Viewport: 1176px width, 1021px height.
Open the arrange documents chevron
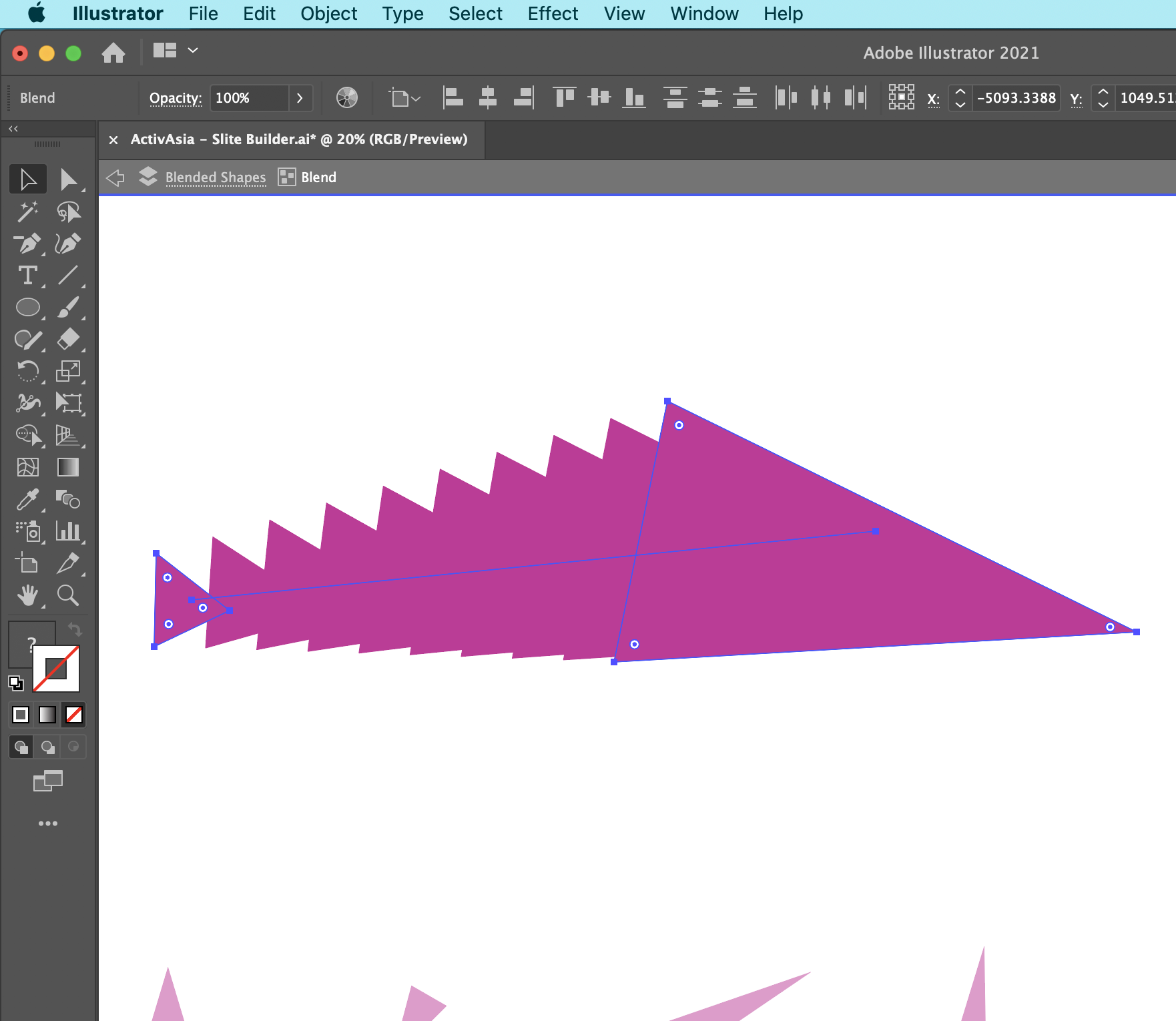194,50
